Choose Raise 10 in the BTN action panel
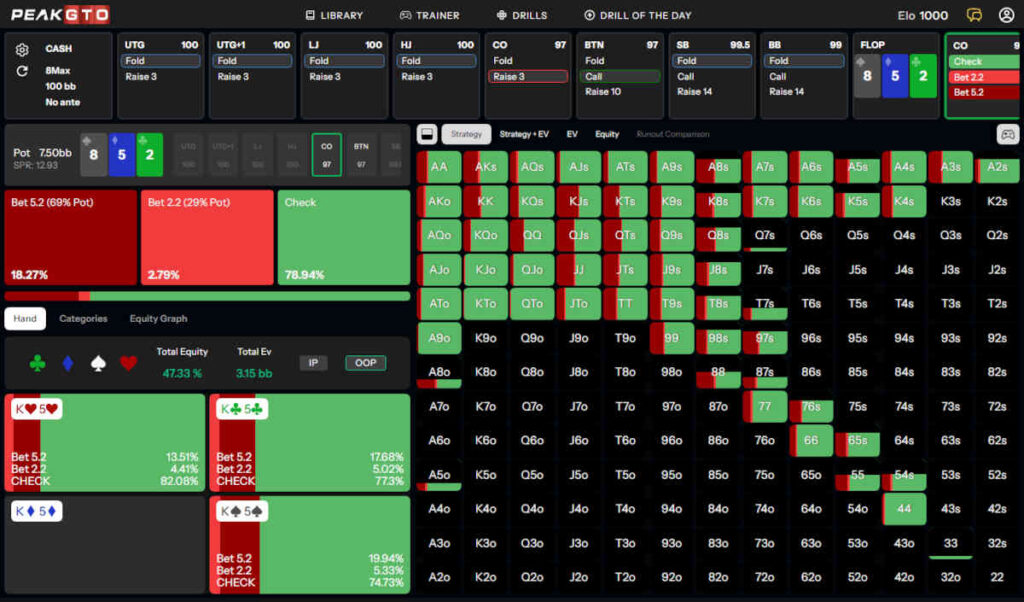Viewport: 1024px width, 602px height. (x=603, y=92)
